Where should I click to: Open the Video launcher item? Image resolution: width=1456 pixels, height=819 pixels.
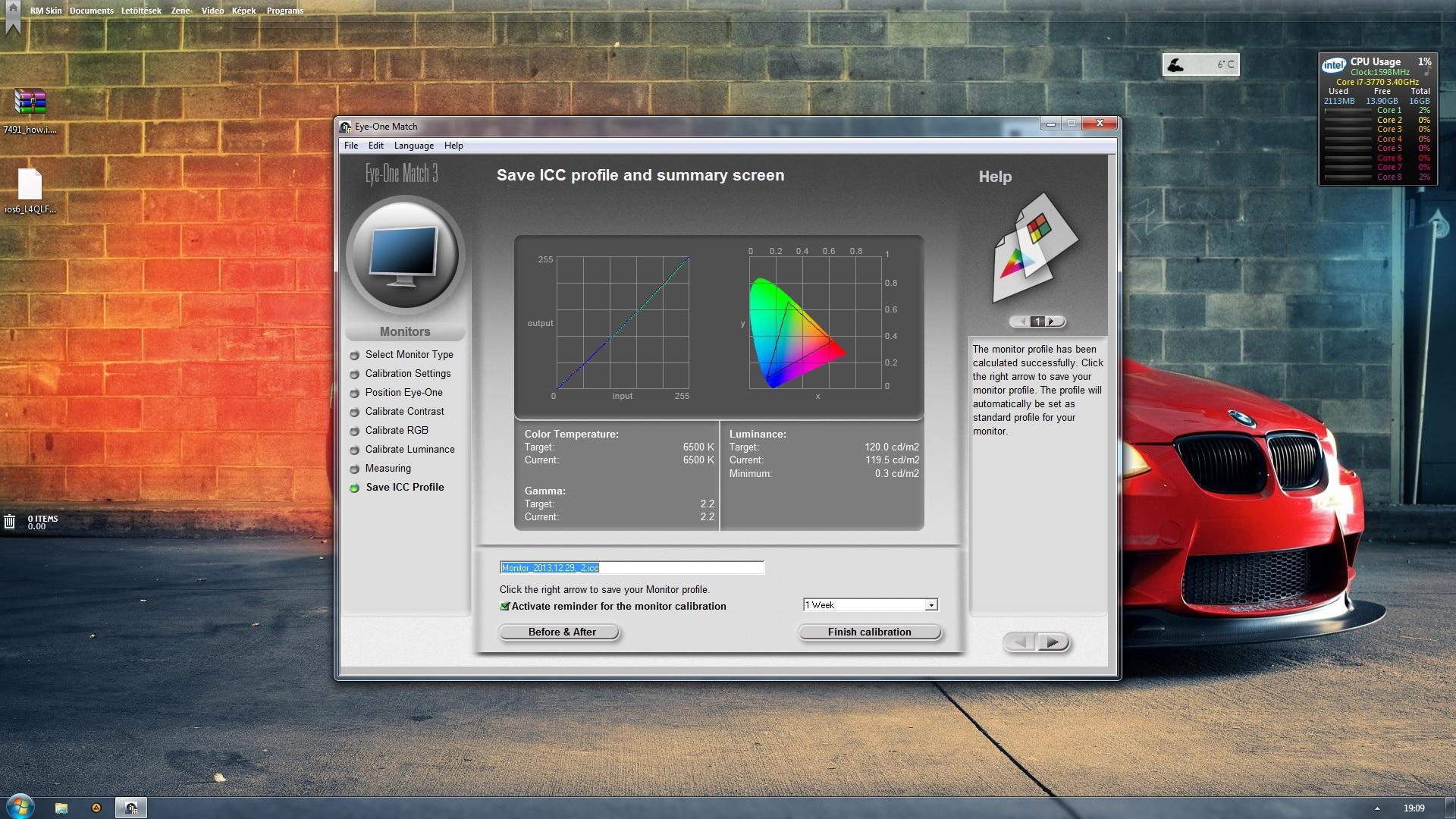coord(212,11)
